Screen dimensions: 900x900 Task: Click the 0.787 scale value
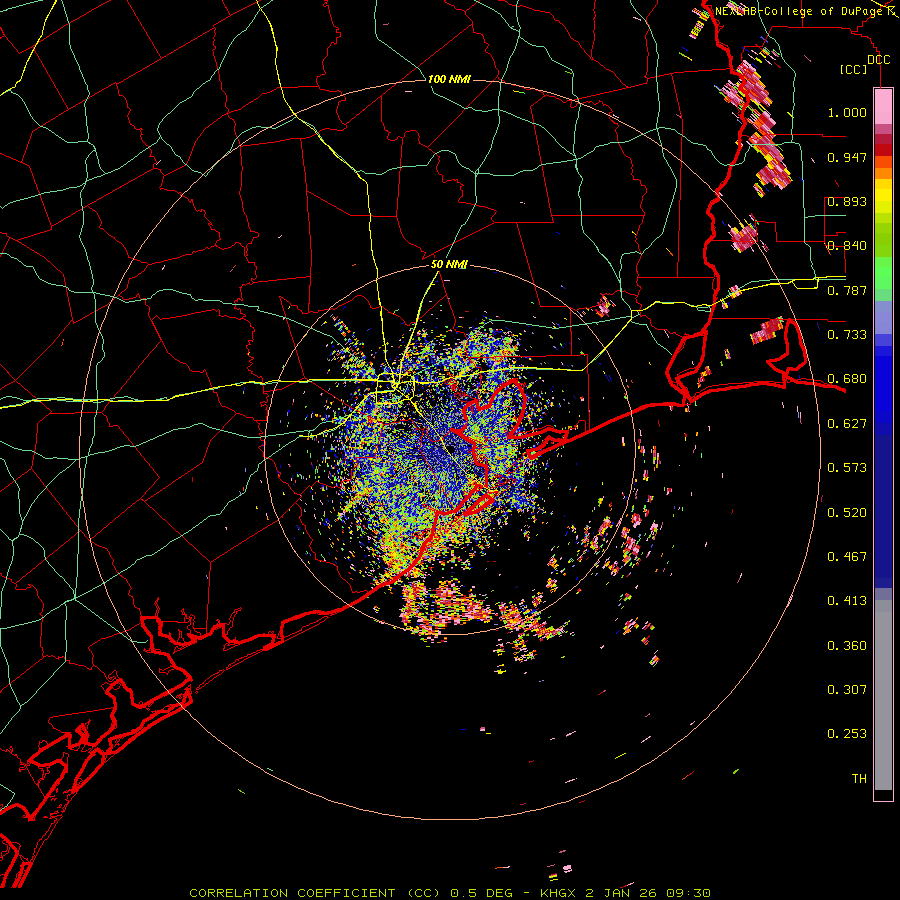[x=847, y=290]
